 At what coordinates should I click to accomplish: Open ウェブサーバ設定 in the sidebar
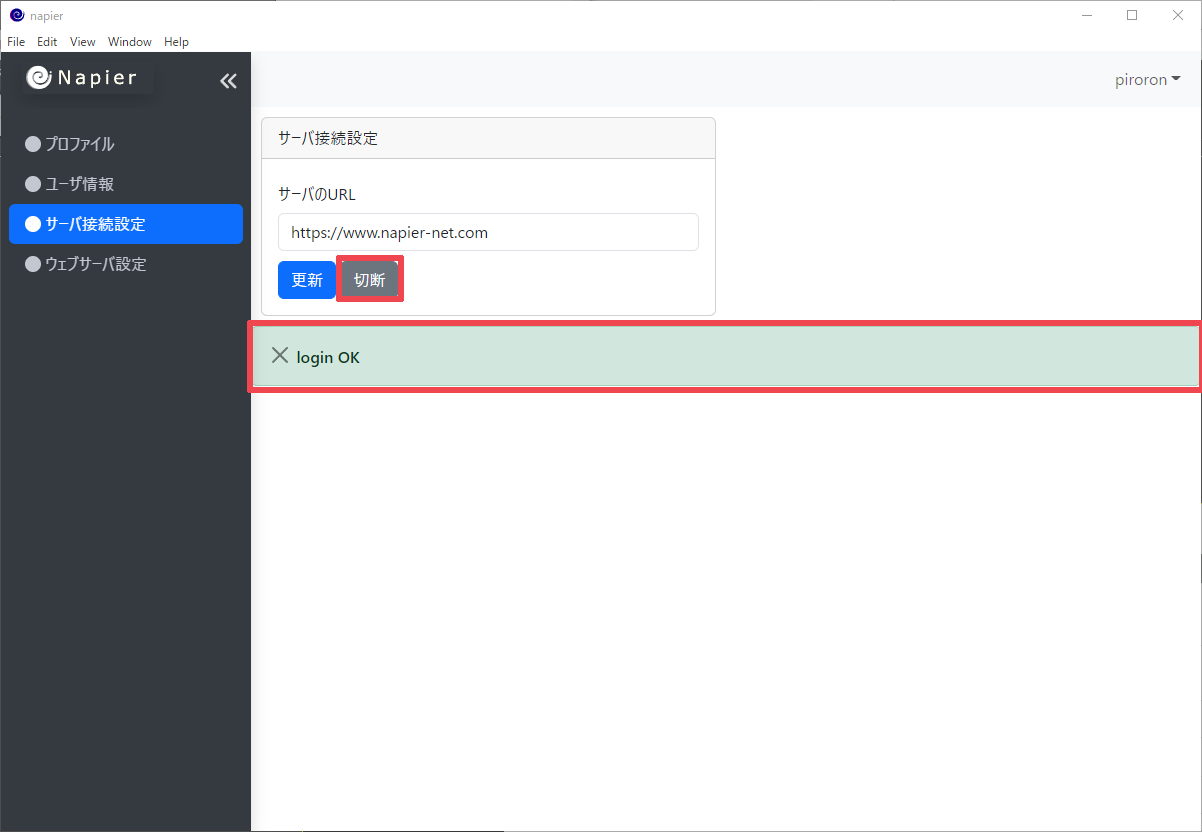(x=126, y=264)
